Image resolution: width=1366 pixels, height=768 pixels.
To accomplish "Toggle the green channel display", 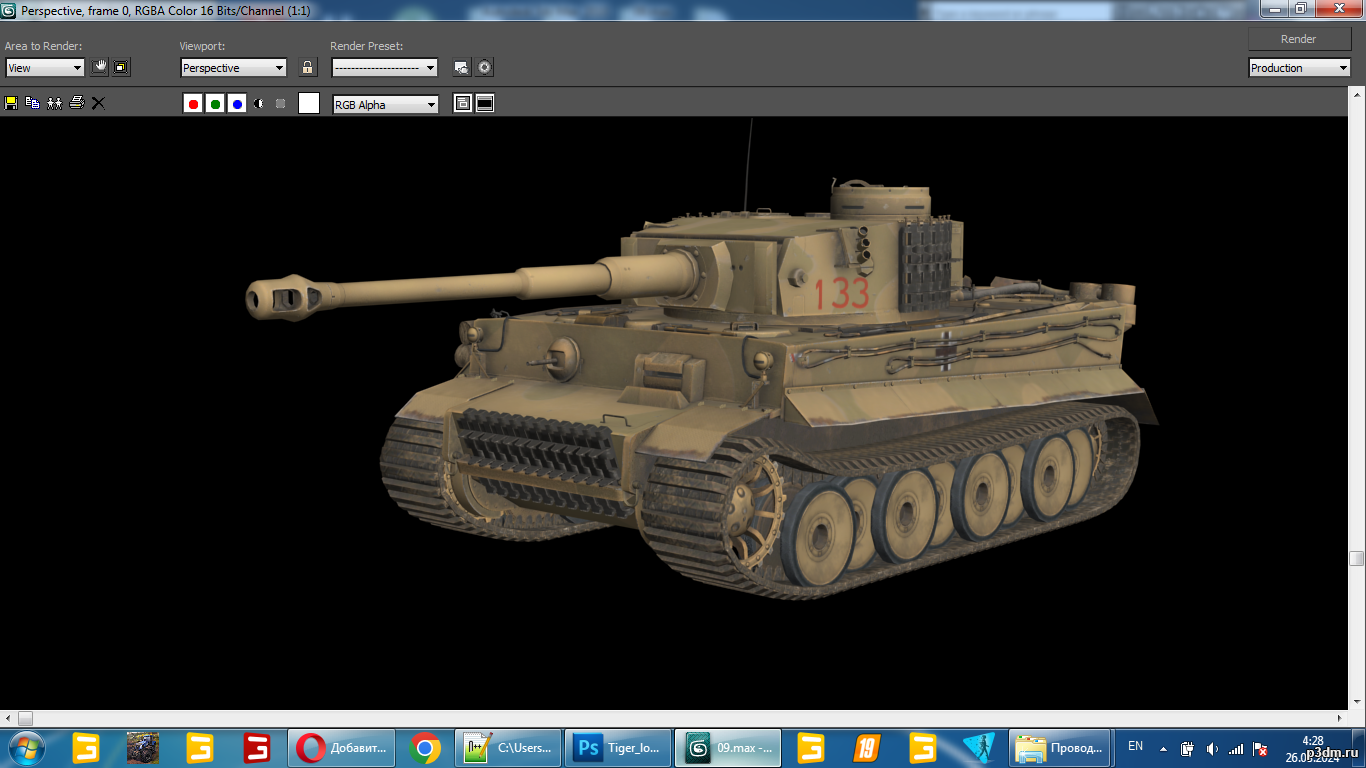I will click(215, 104).
